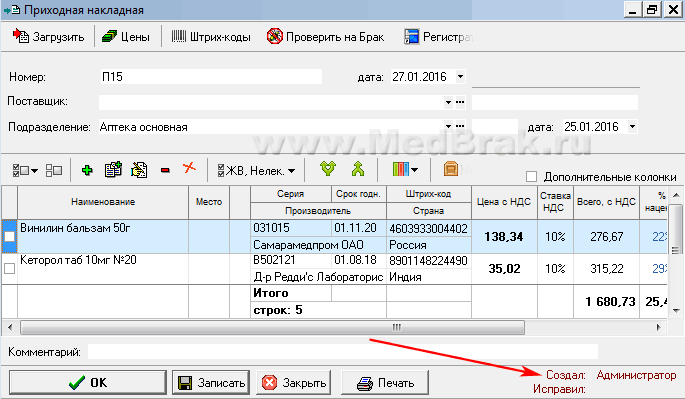Click the Загрузить toolbar button
Image resolution: width=685 pixels, height=399 pixels.
pyautogui.click(x=48, y=37)
